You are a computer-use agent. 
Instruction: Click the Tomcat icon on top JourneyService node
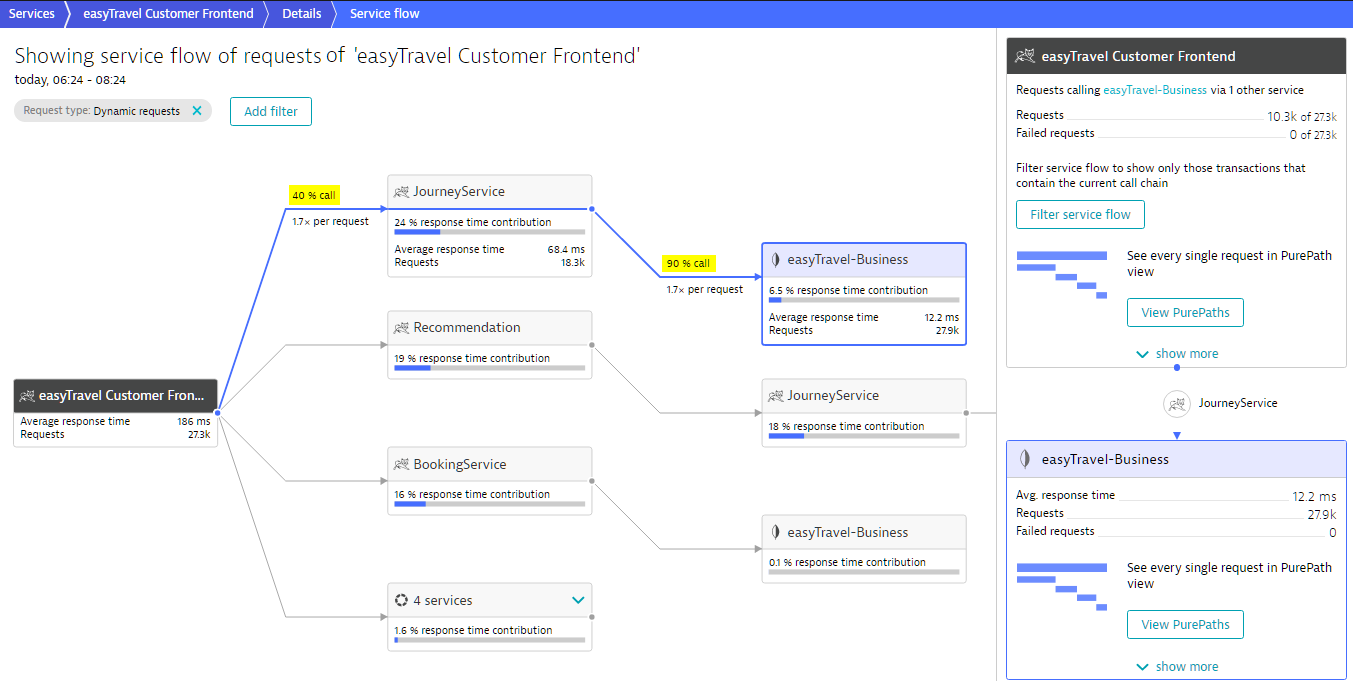click(401, 192)
